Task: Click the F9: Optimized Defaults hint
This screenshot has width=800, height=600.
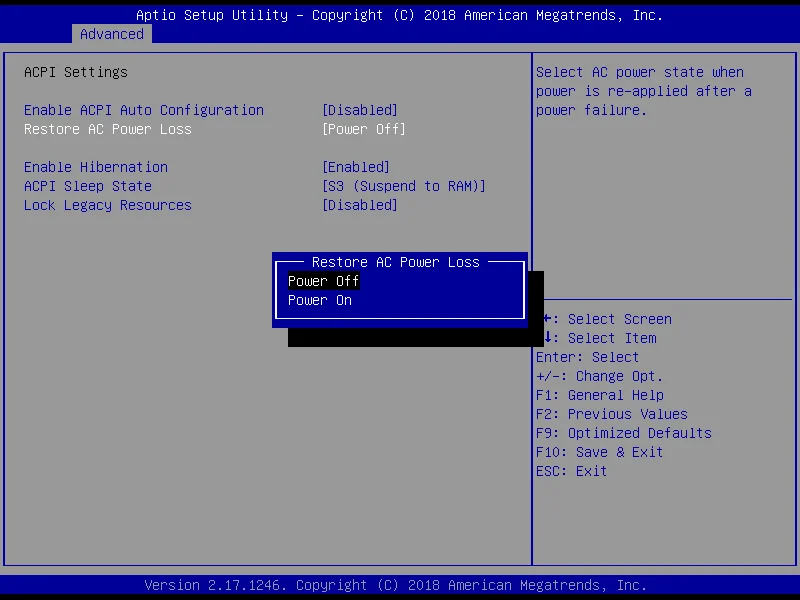Action: 623,433
